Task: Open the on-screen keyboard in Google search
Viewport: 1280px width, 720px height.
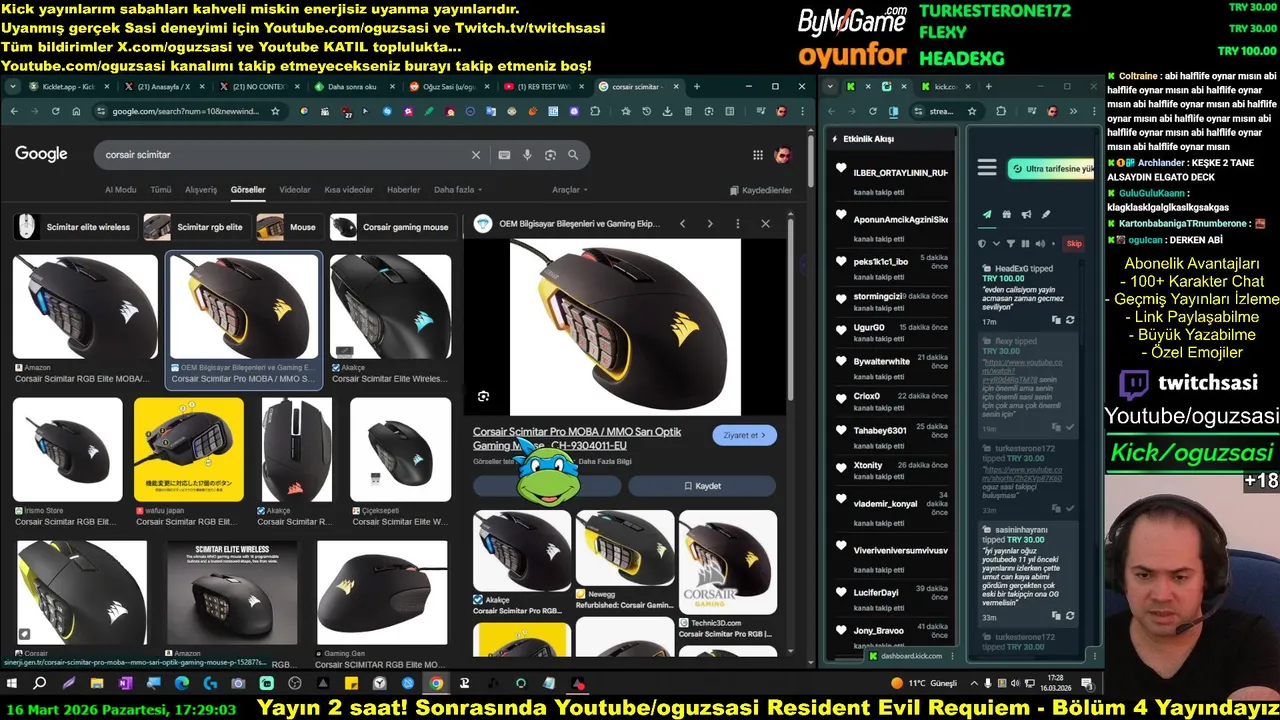Action: click(504, 155)
